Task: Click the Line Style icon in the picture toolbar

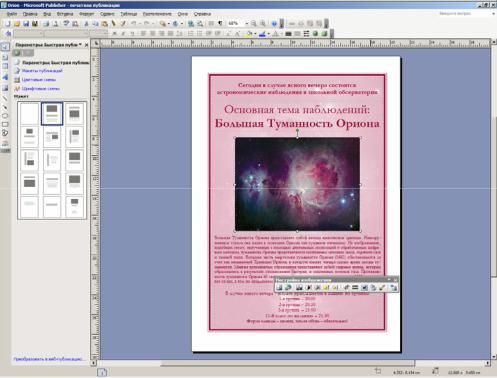Action: tap(355, 287)
